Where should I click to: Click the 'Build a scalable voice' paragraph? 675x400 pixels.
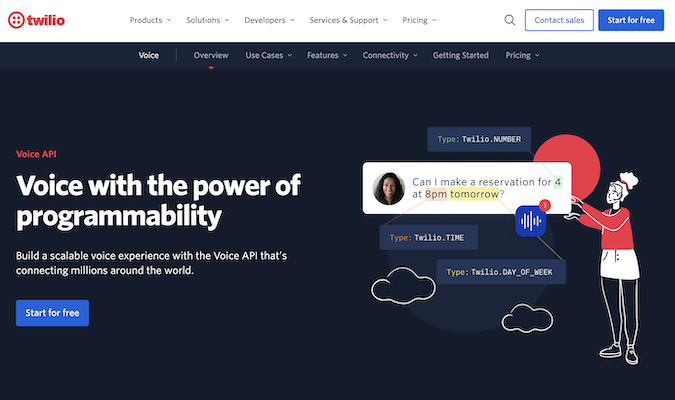tap(152, 263)
